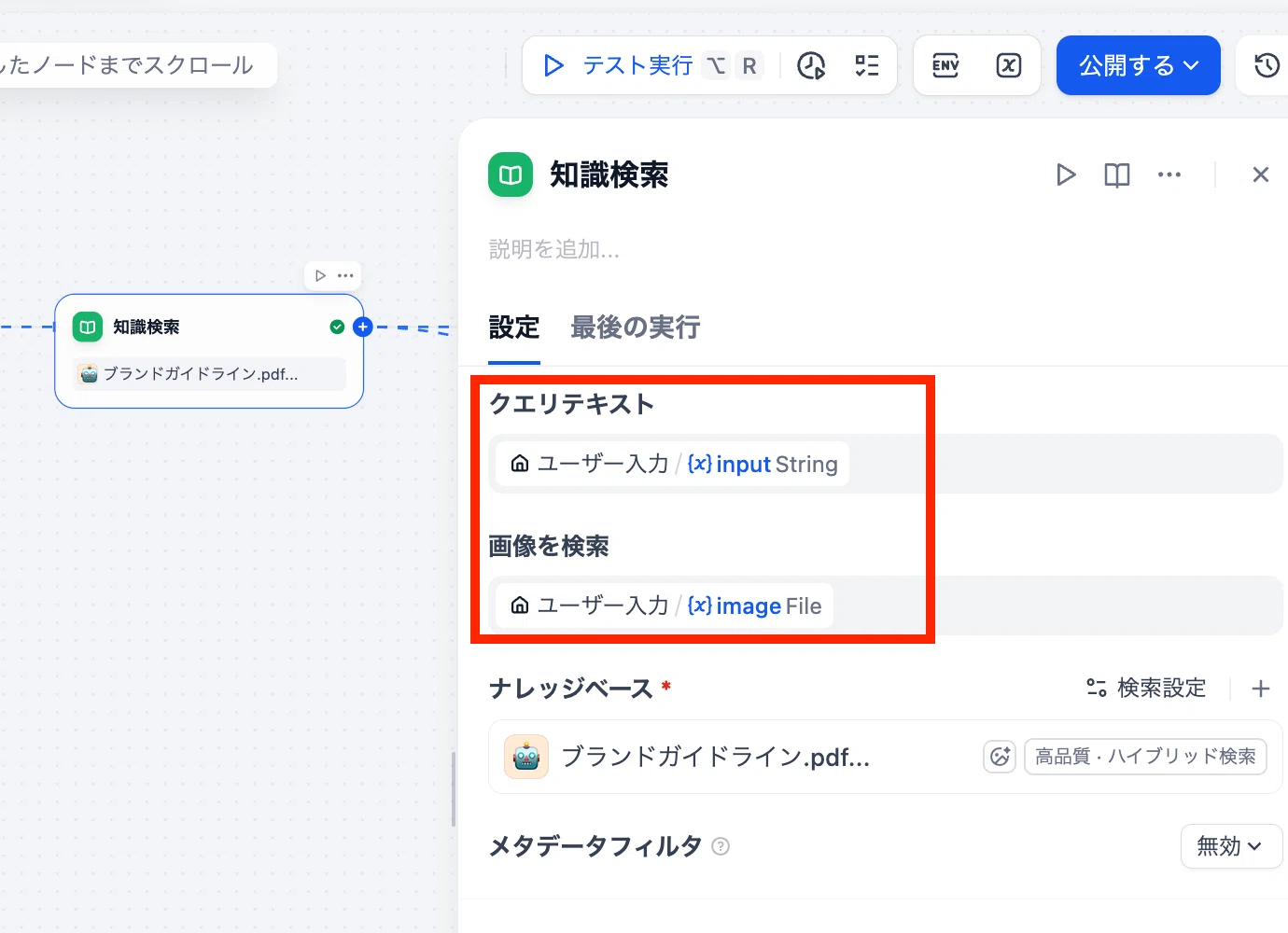Switch to the 設定 tab
The width and height of the screenshot is (1288, 933).
click(514, 327)
